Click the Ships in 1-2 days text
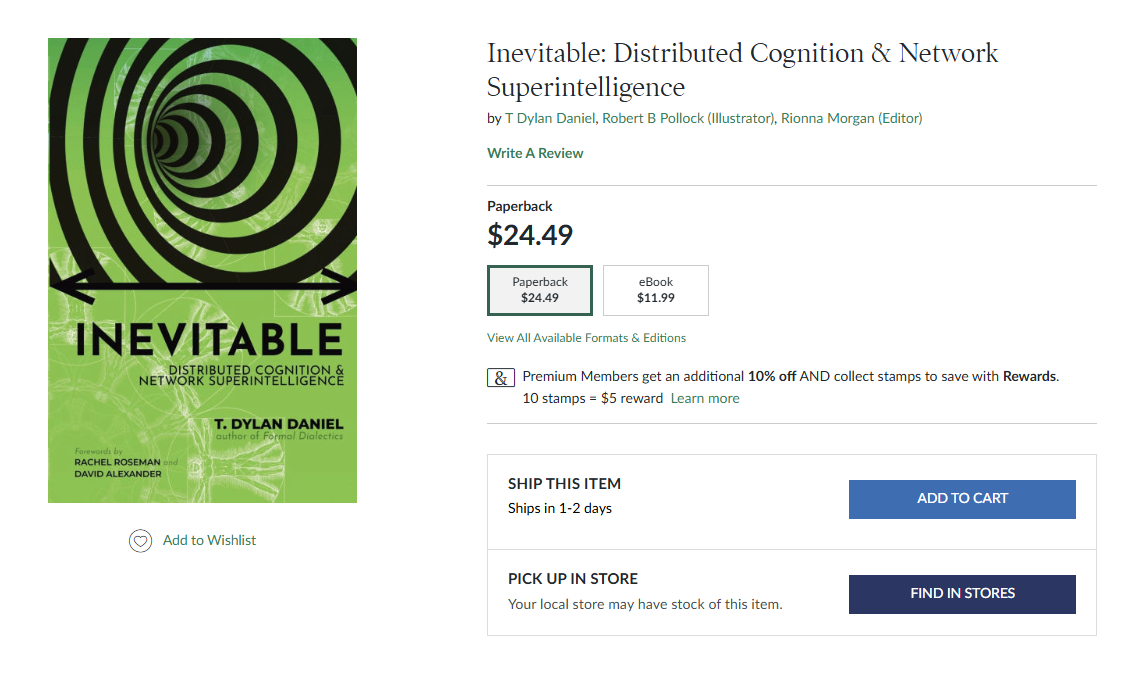Image resolution: width=1136 pixels, height=679 pixels. click(559, 508)
